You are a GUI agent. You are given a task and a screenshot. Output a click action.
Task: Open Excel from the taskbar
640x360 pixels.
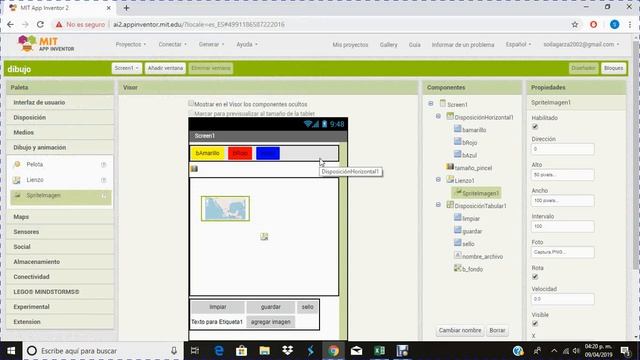click(x=380, y=351)
